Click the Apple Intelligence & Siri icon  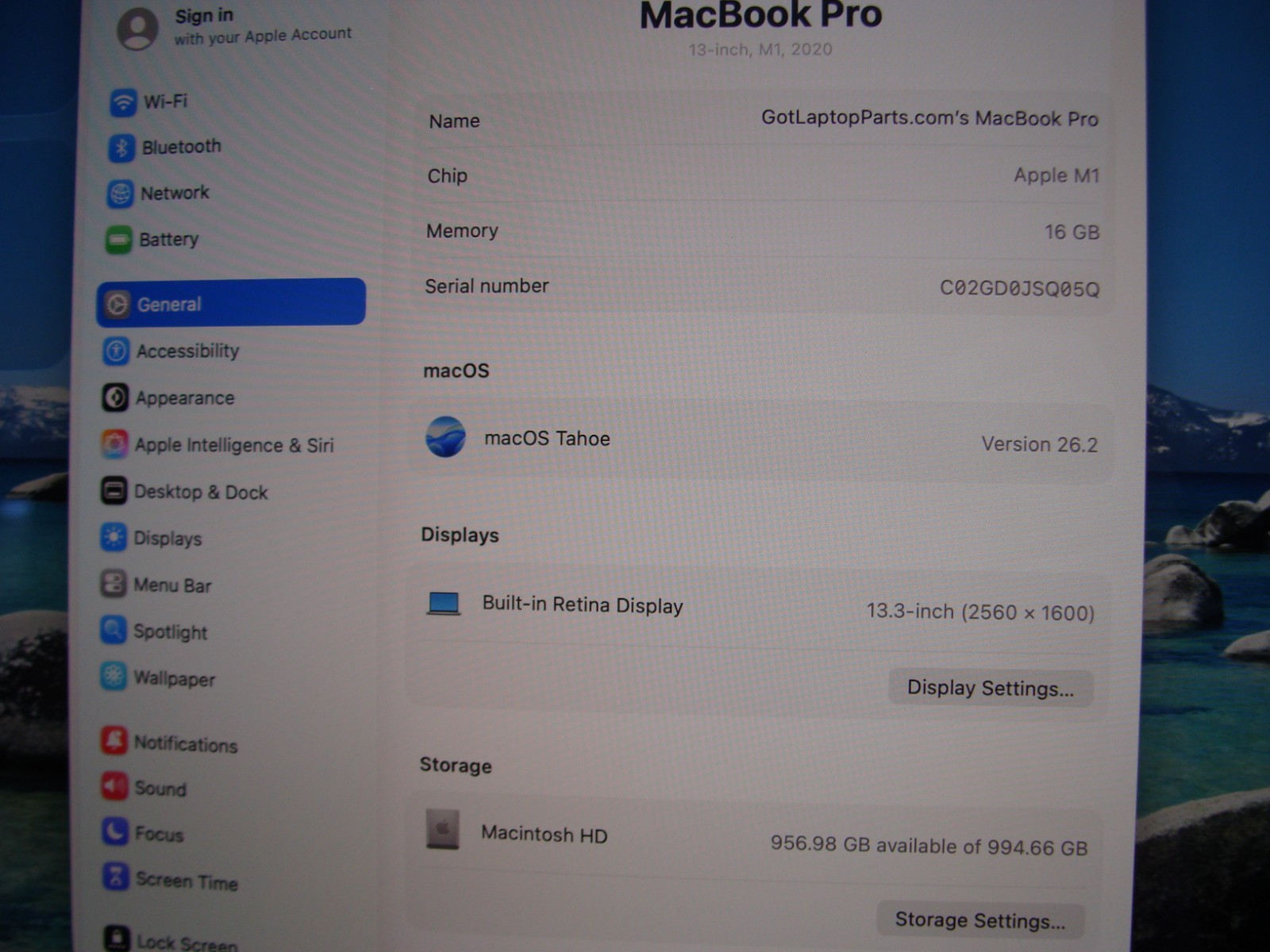114,444
